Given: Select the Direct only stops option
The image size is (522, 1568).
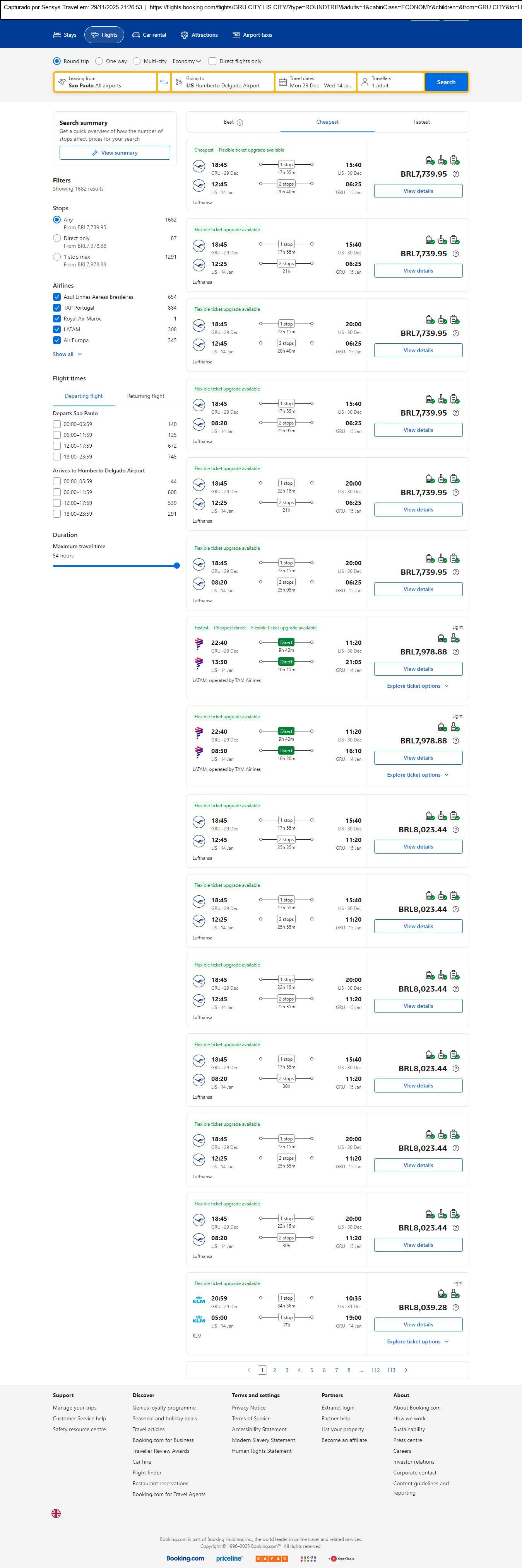Looking at the screenshot, I should [x=56, y=239].
